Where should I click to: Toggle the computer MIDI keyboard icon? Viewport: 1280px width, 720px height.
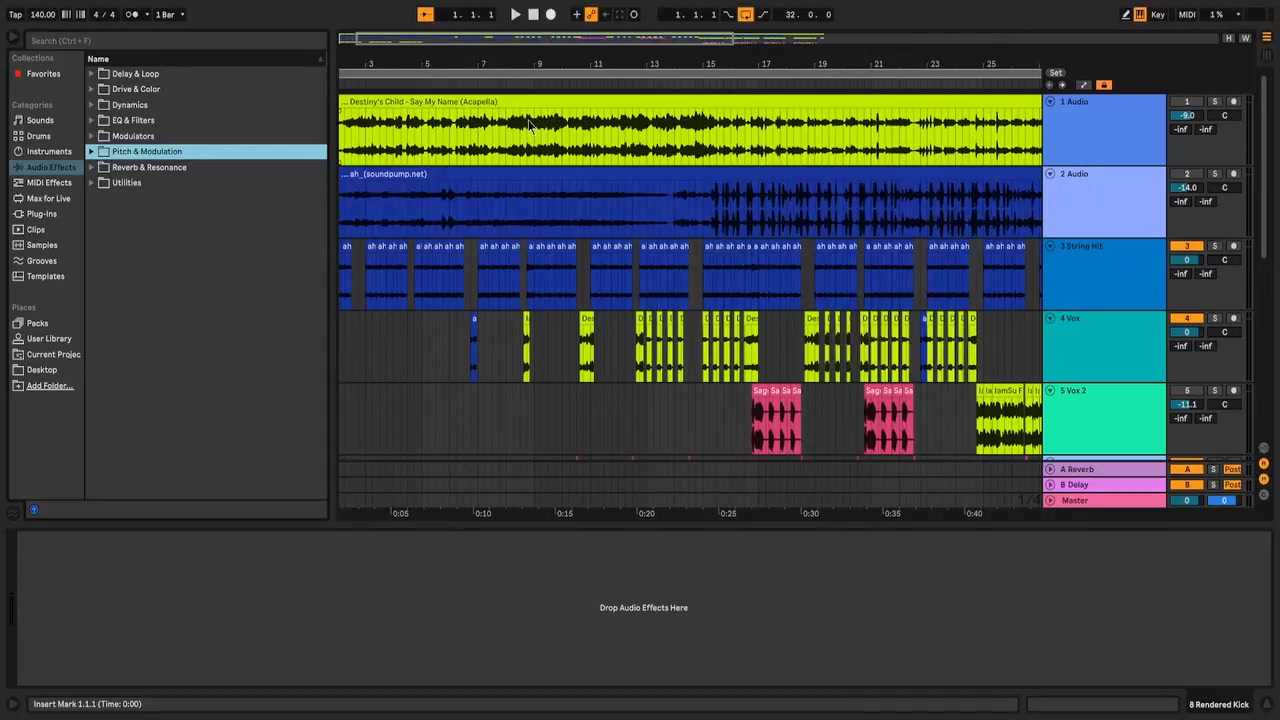1140,15
